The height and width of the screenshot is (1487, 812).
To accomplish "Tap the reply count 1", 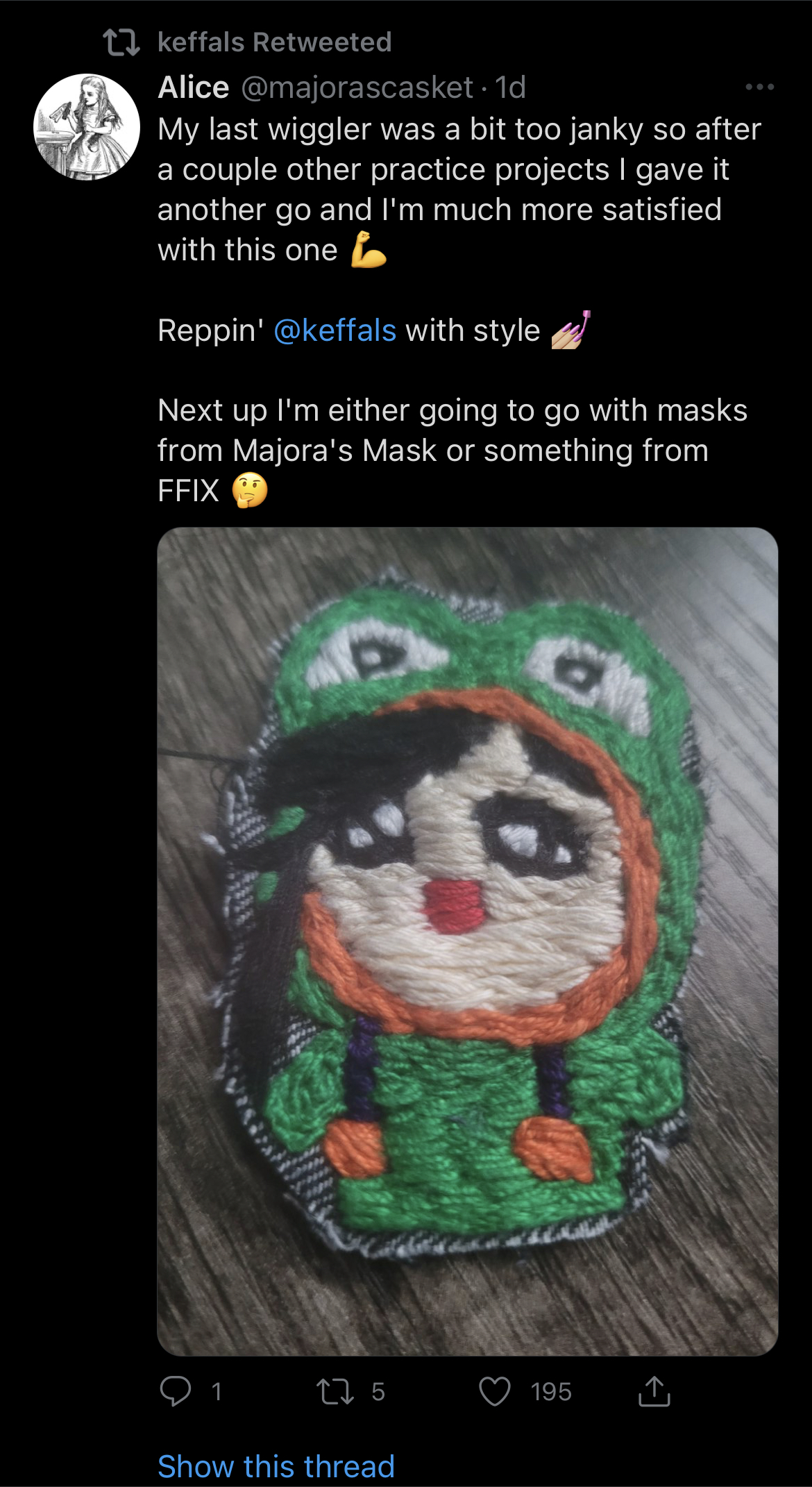I will coord(217,1392).
